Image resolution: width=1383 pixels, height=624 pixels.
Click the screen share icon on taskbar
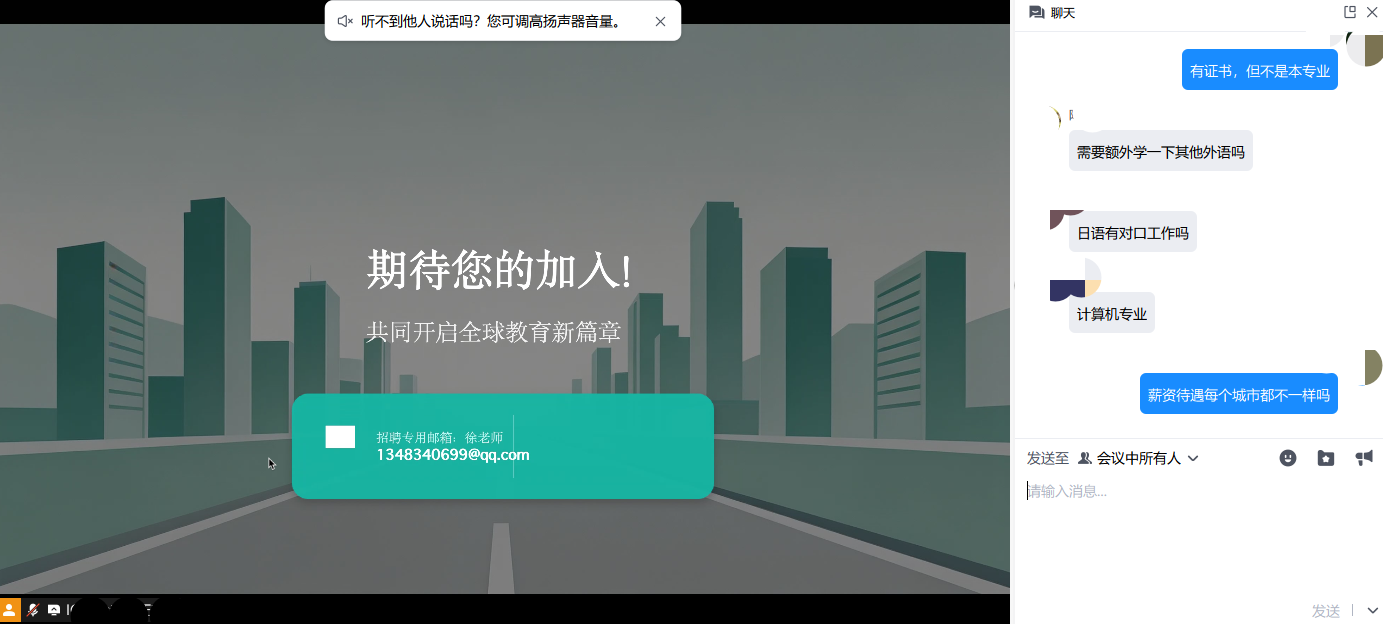click(x=52, y=608)
